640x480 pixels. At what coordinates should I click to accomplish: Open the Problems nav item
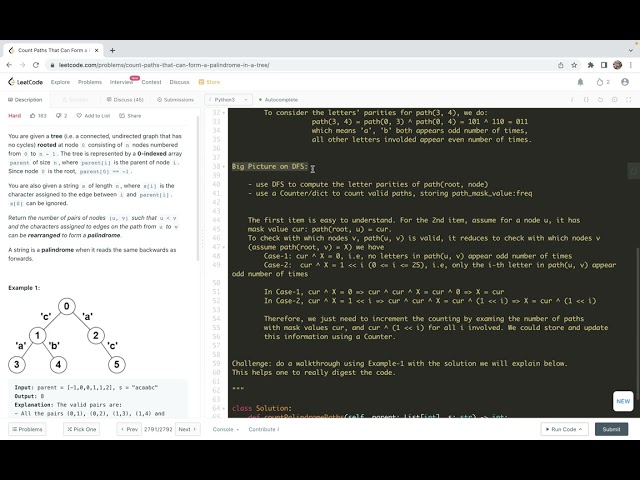[90, 82]
